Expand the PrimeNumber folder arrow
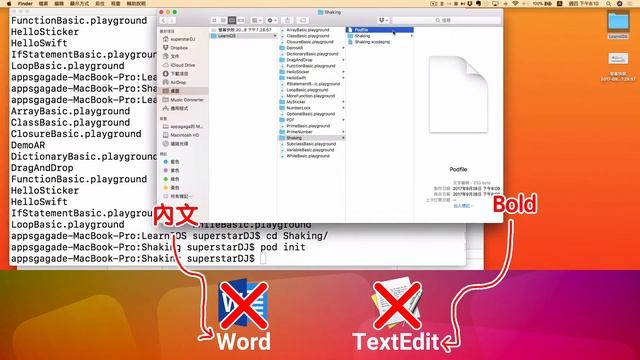Image resolution: width=640 pixels, height=360 pixels. coord(343,132)
